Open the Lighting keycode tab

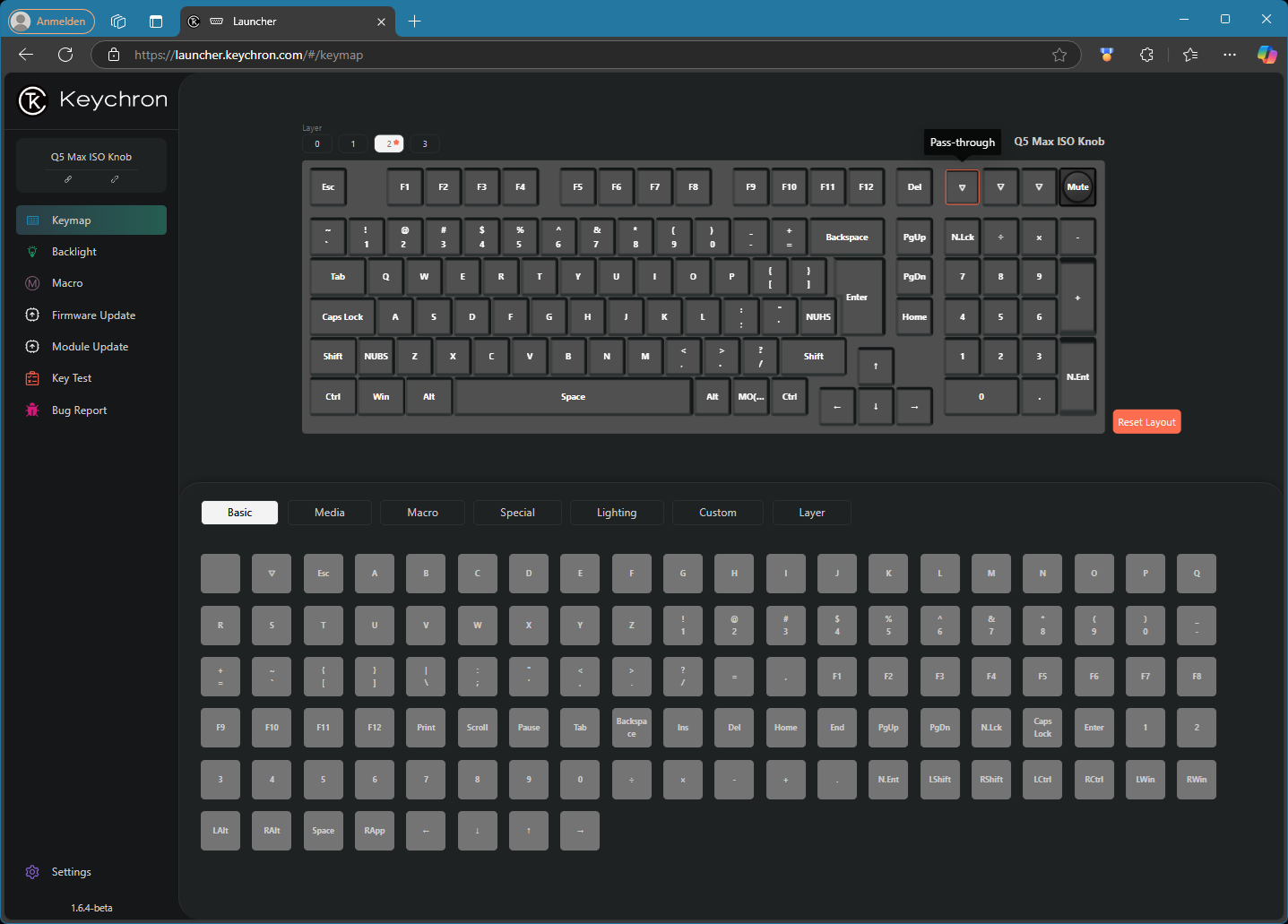click(617, 513)
